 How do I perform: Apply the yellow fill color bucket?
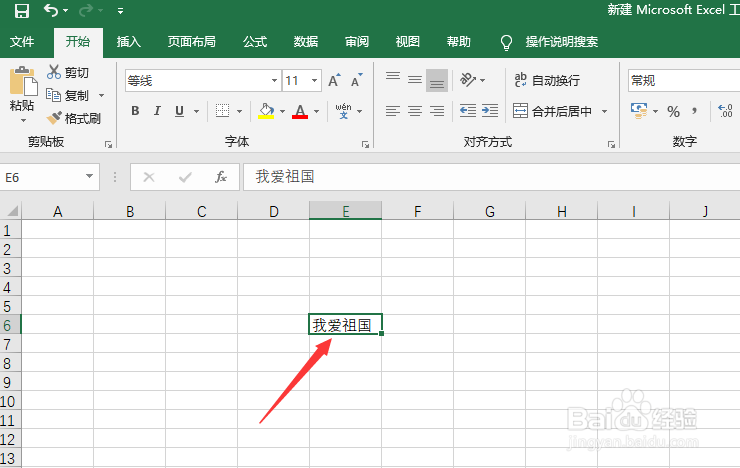pyautogui.click(x=266, y=111)
